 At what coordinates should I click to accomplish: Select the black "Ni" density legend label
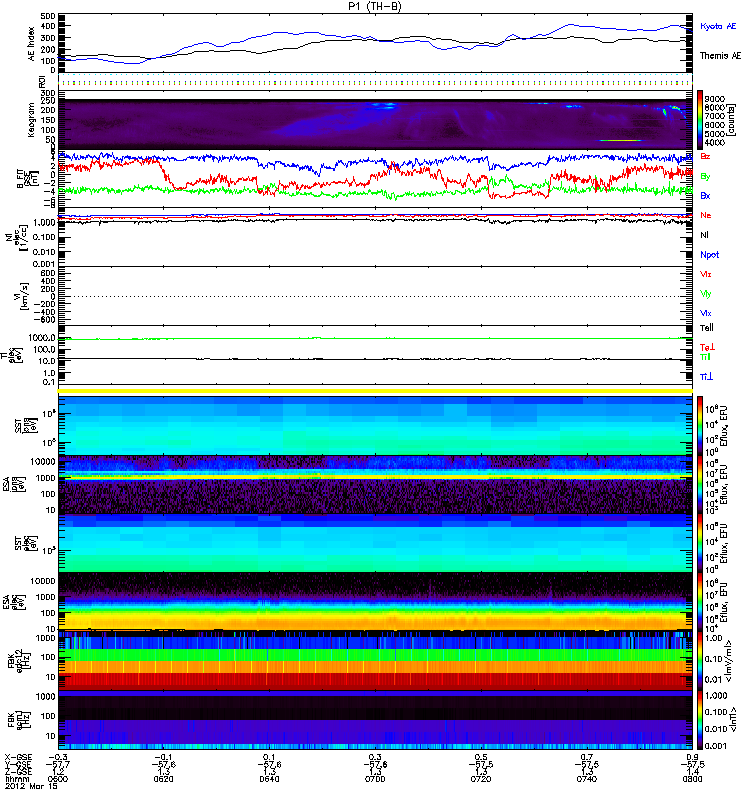pos(704,235)
